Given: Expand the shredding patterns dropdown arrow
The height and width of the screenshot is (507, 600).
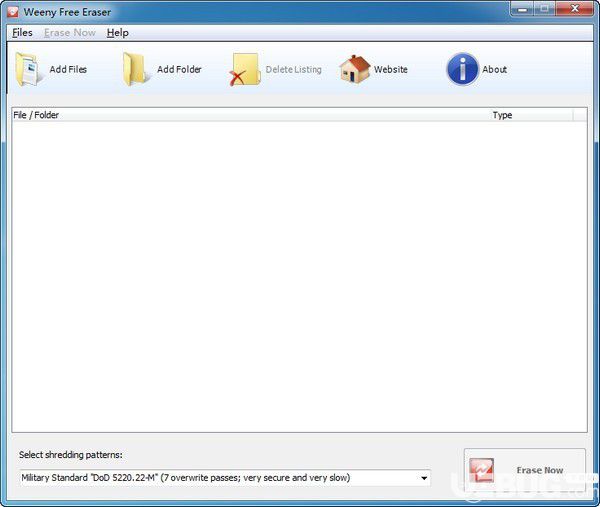Looking at the screenshot, I should tap(424, 478).
